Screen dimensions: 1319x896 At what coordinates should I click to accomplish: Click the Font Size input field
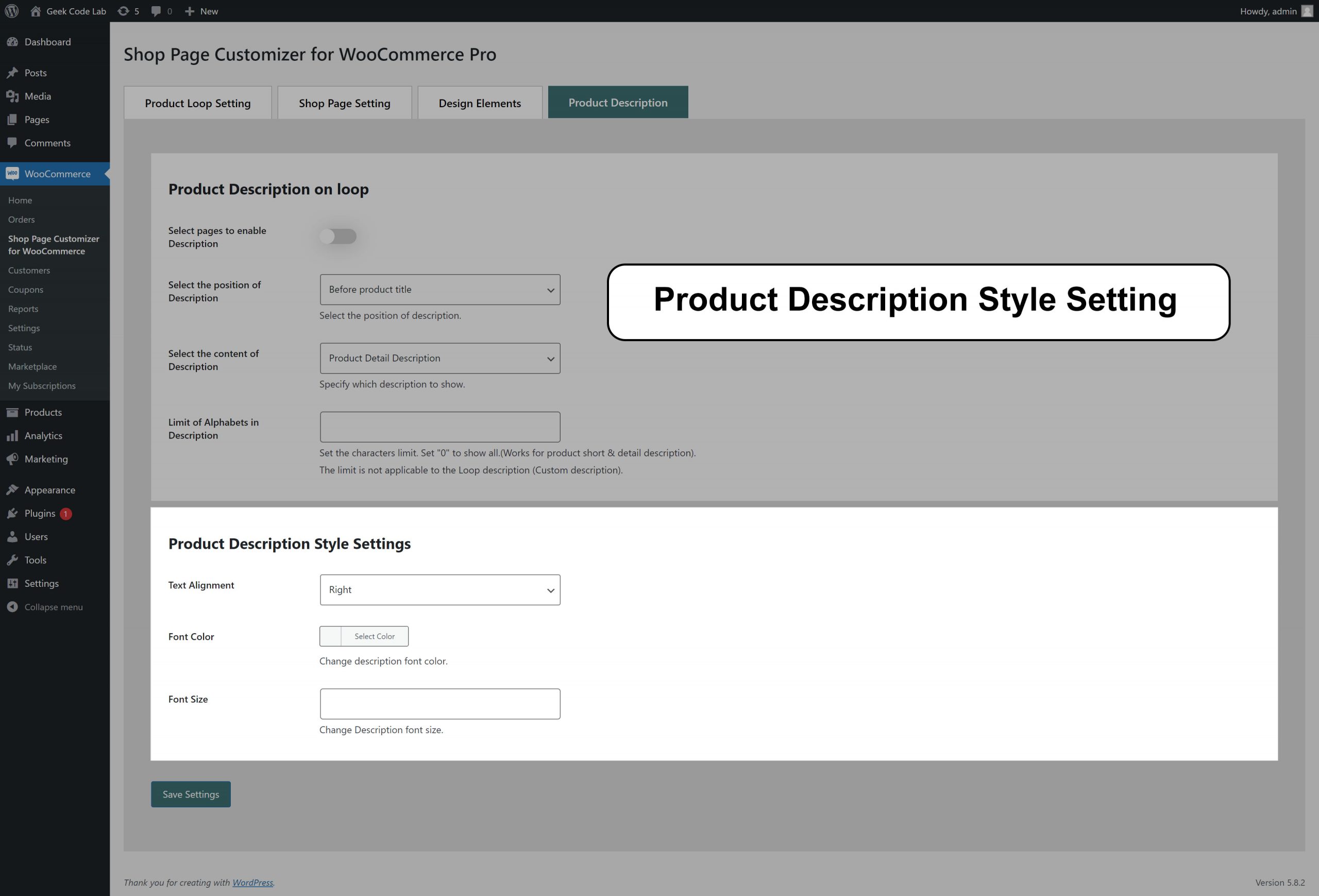[440, 704]
